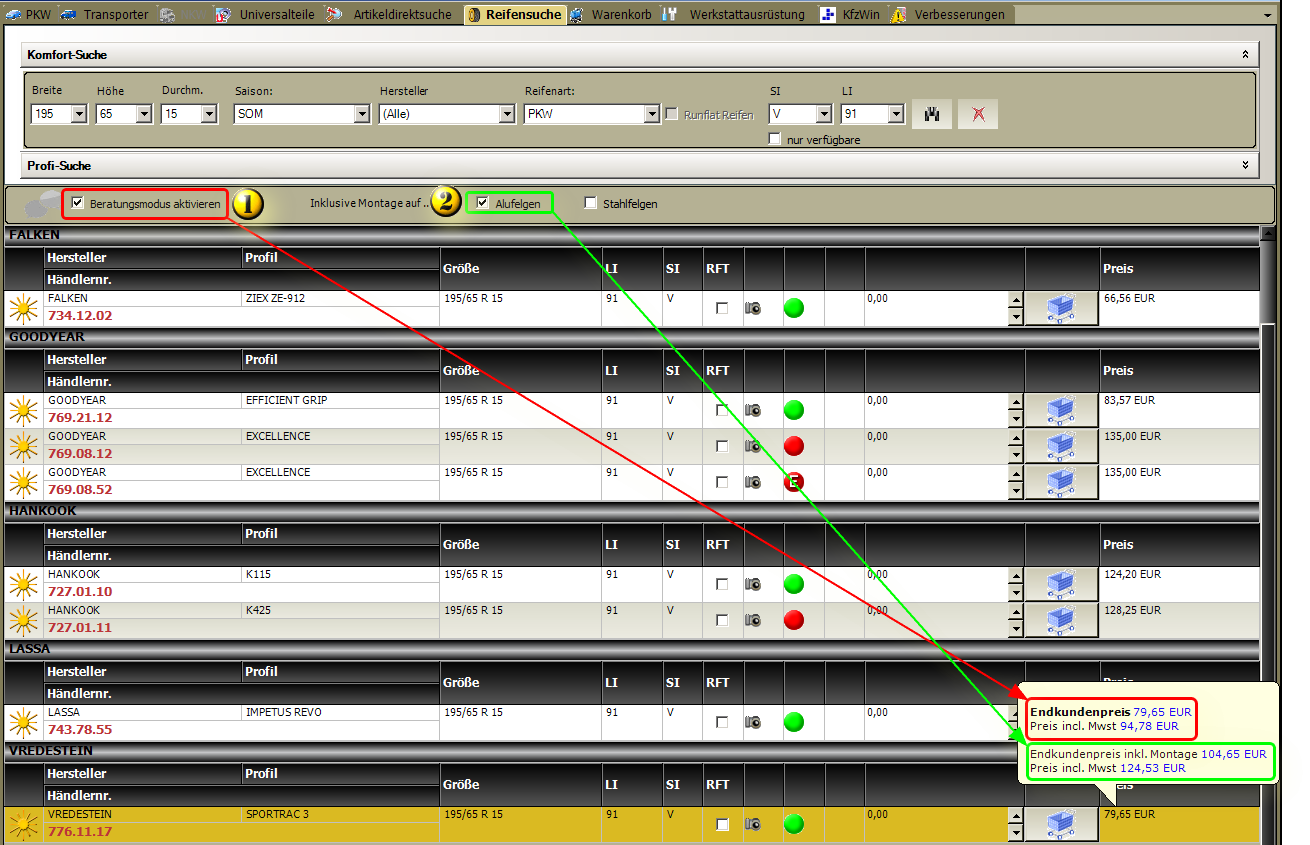
Task: Open the Warenkorb tab
Action: coord(612,15)
